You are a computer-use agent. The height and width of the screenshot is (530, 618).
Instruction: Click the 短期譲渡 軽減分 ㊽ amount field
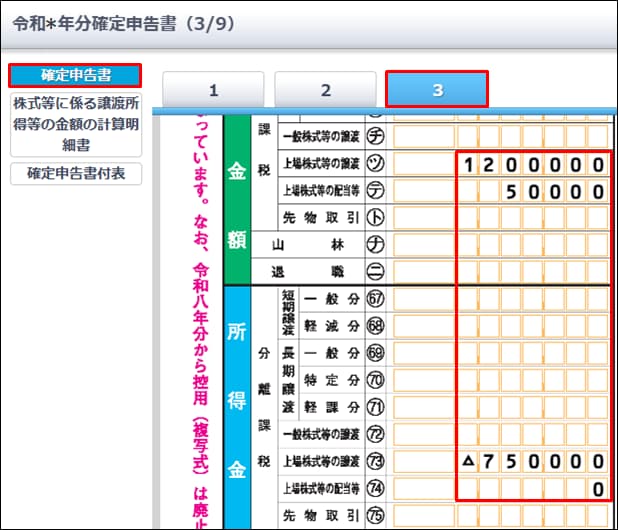tap(532, 326)
